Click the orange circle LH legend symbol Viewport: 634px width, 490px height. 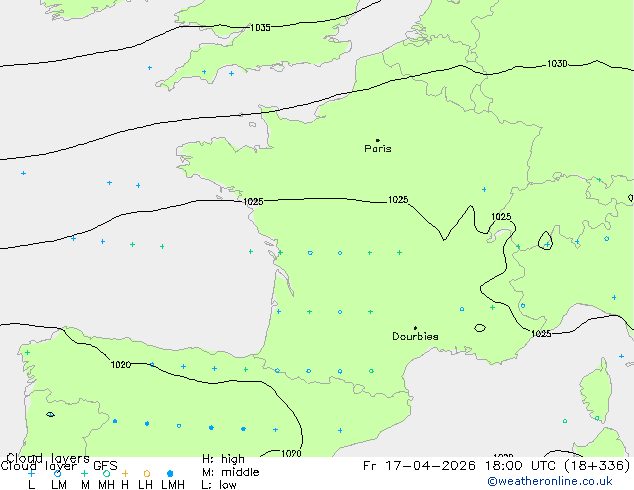click(147, 473)
